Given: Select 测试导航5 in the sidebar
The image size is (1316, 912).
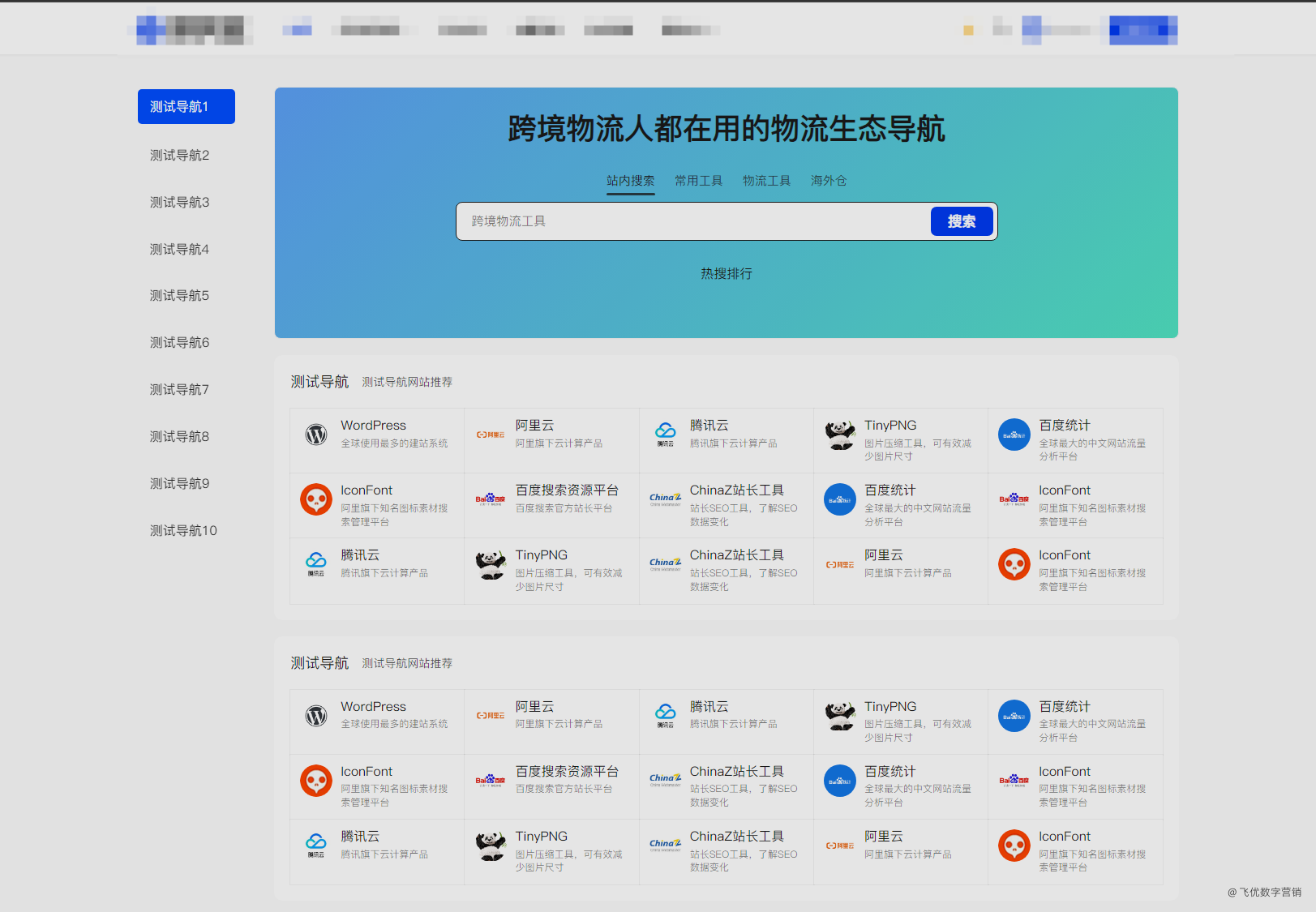Looking at the screenshot, I should pos(180,295).
